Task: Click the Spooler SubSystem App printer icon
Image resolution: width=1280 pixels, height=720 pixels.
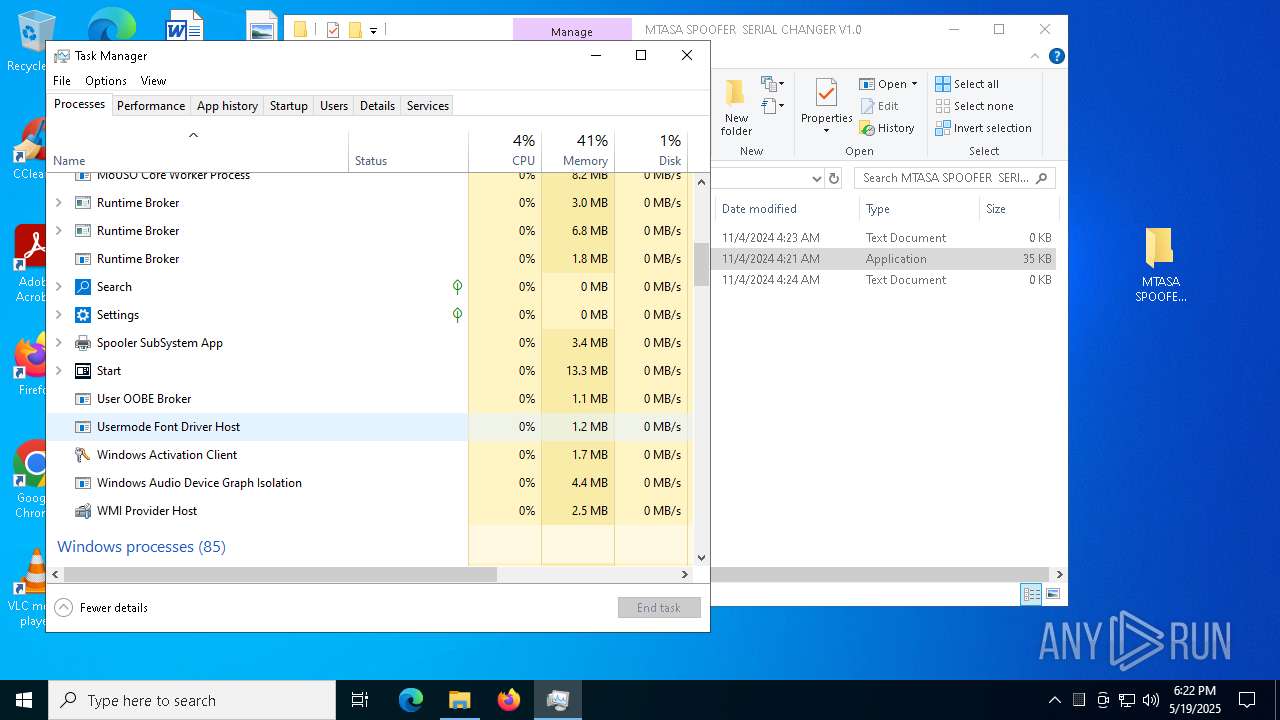Action: click(x=83, y=343)
